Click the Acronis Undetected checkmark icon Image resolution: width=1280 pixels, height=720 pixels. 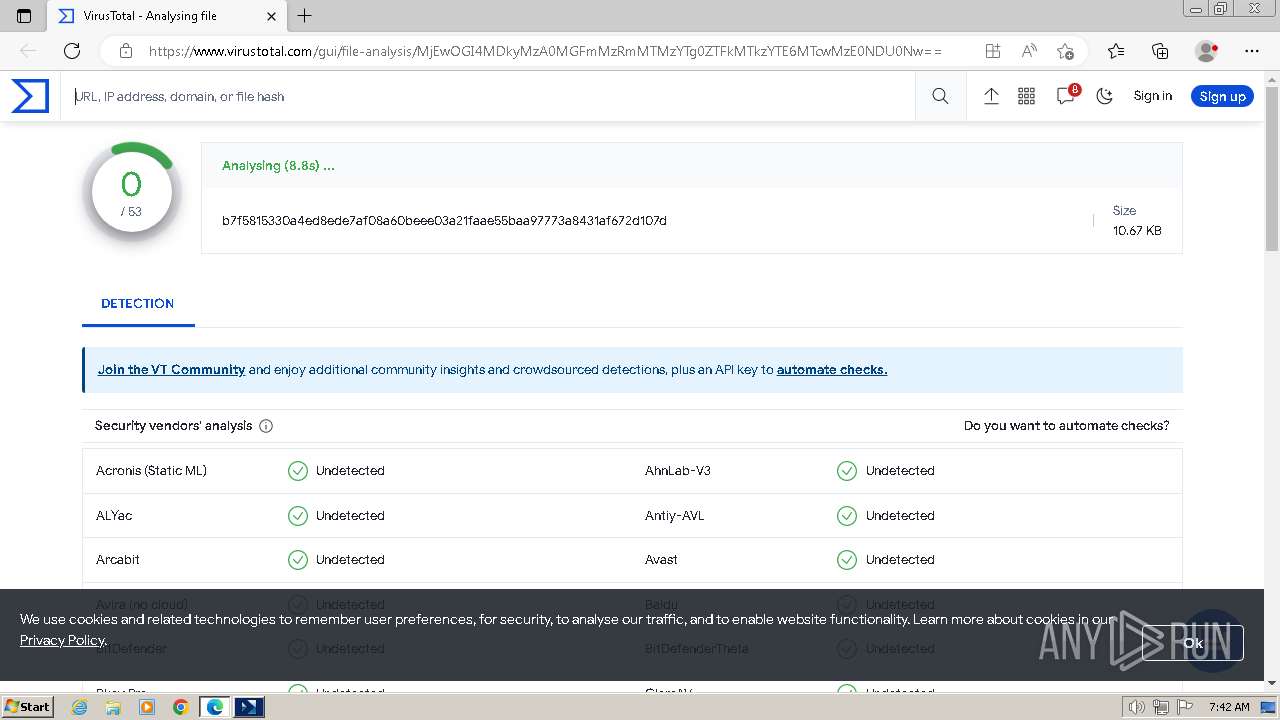(x=298, y=471)
